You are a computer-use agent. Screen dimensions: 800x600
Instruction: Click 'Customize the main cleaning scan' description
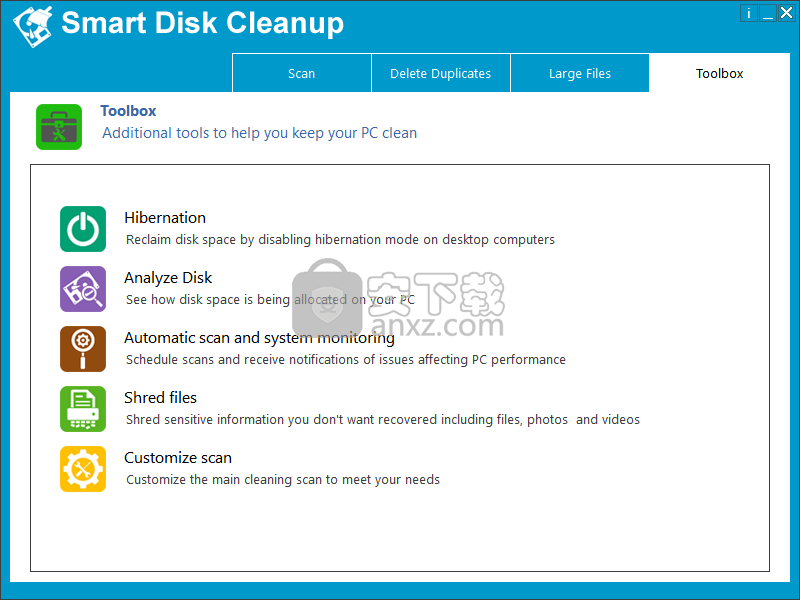coord(283,480)
